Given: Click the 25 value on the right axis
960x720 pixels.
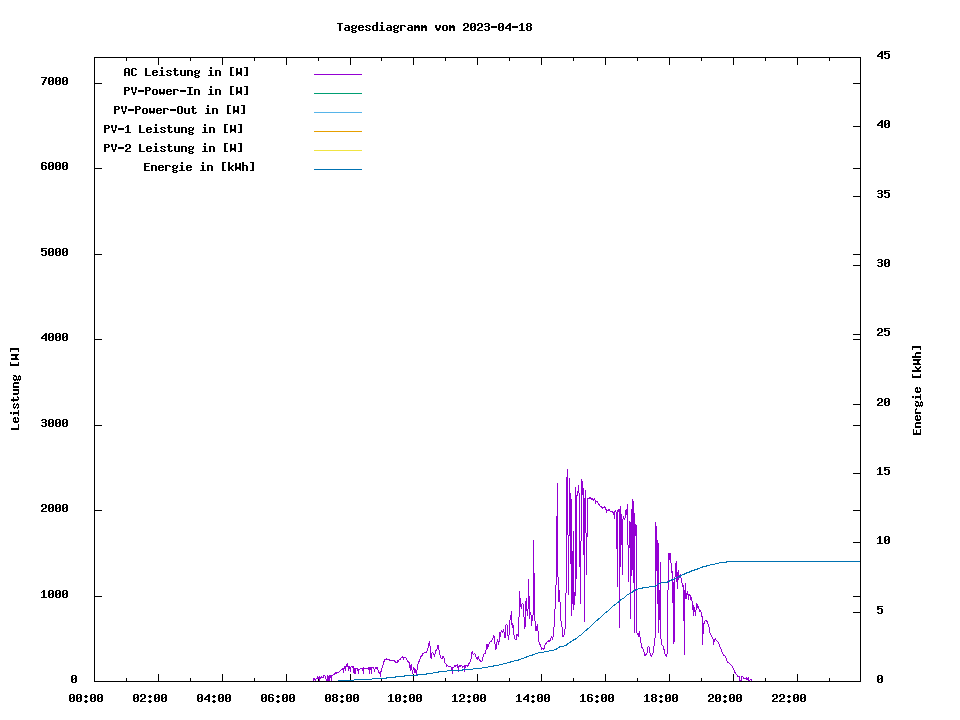Looking at the screenshot, I should click(884, 332).
